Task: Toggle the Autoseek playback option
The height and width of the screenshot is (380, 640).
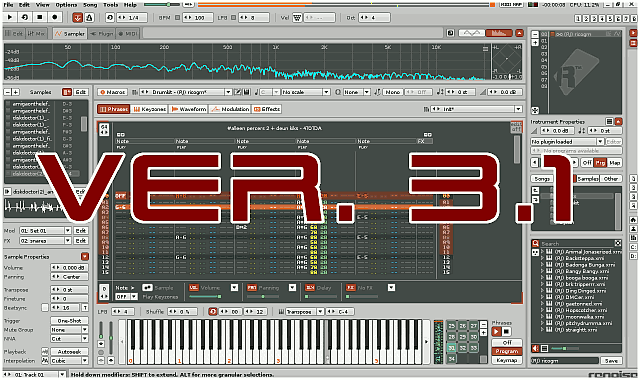Action: (69, 351)
